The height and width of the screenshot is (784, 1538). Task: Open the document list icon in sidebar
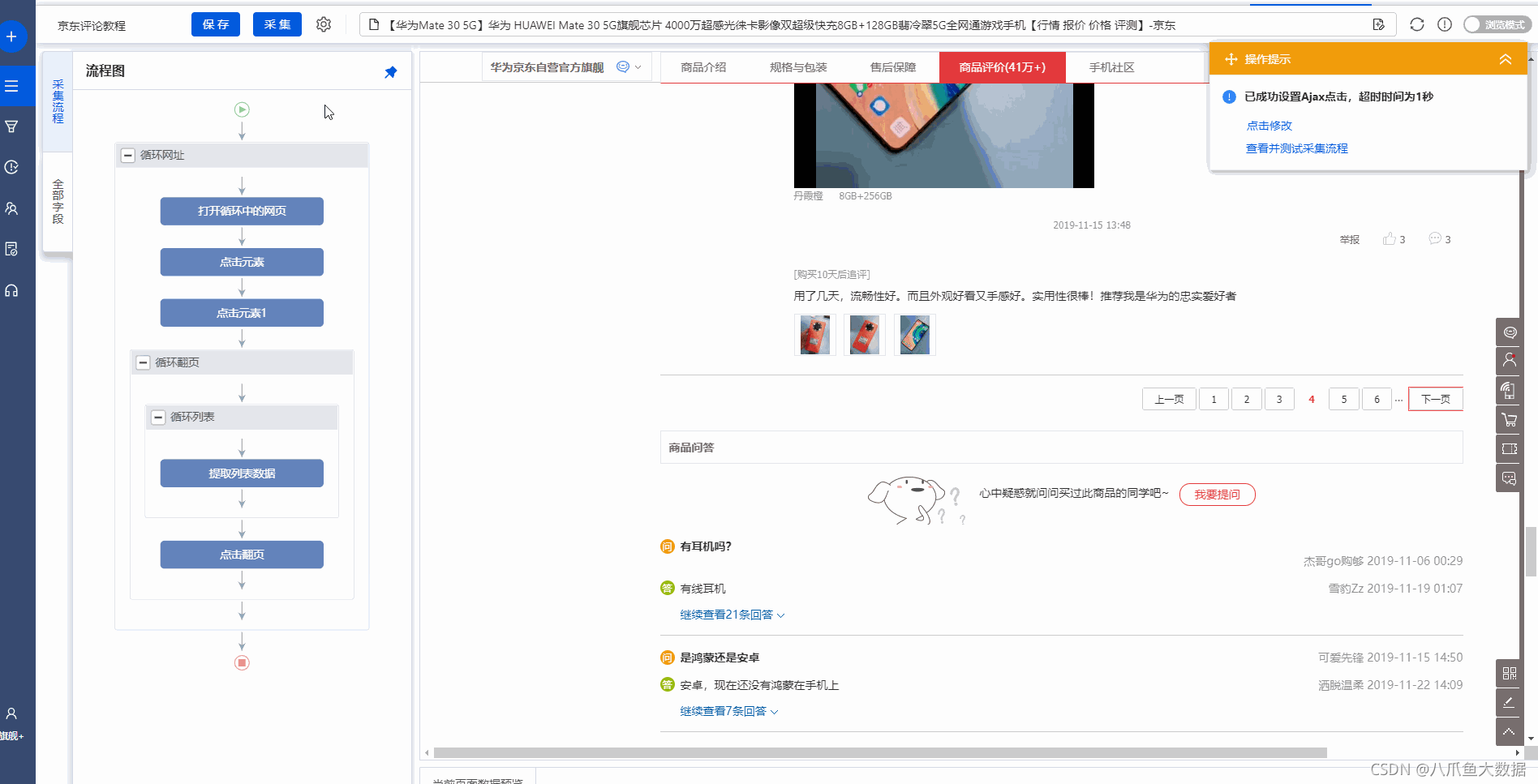pos(11,249)
